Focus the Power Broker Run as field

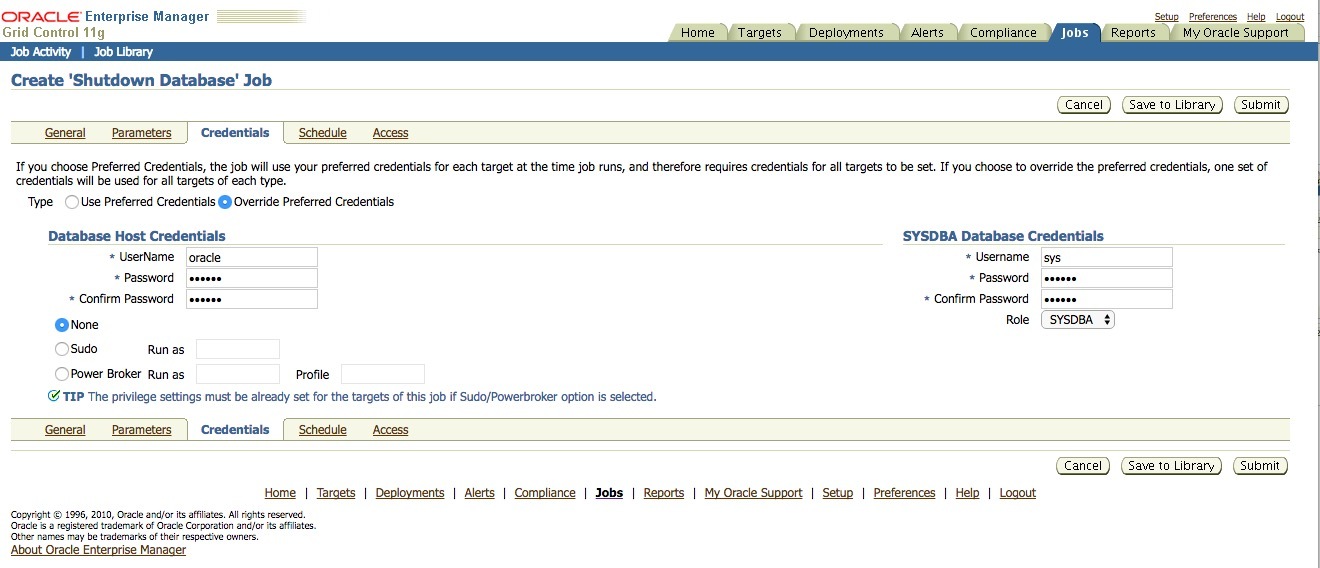coord(238,374)
